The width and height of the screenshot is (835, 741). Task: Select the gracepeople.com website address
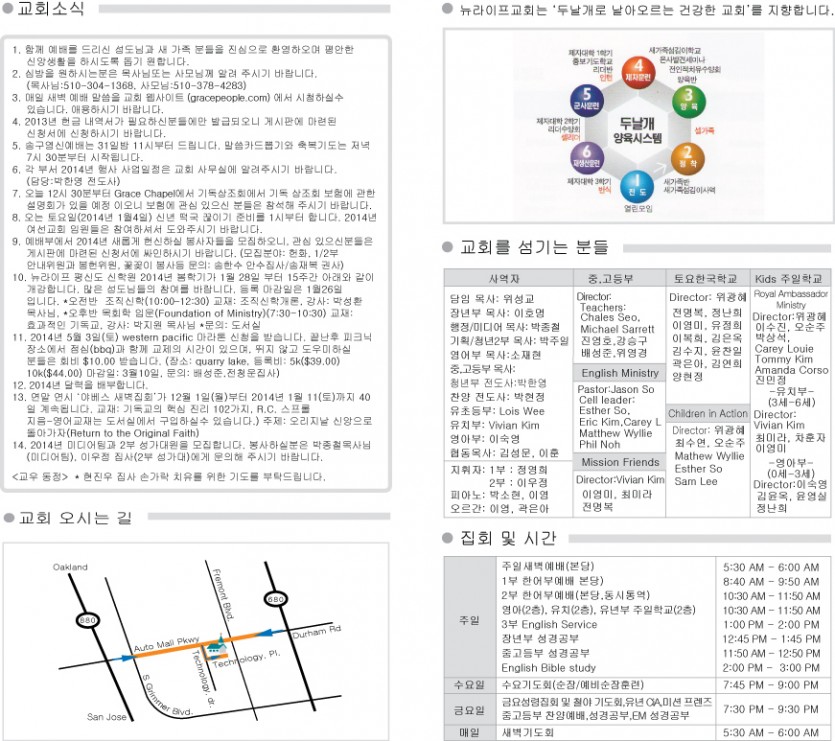point(228,98)
